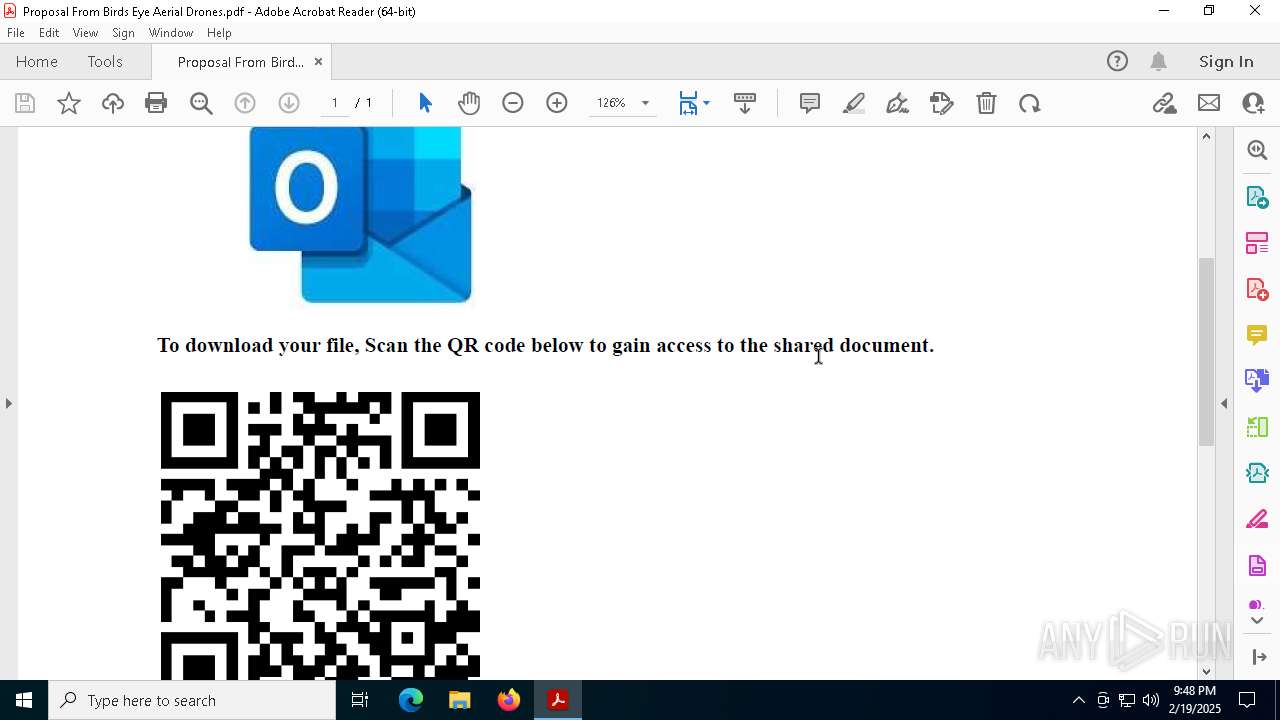The height and width of the screenshot is (720, 1280).
Task: Open share with others icon
Action: (1253, 103)
